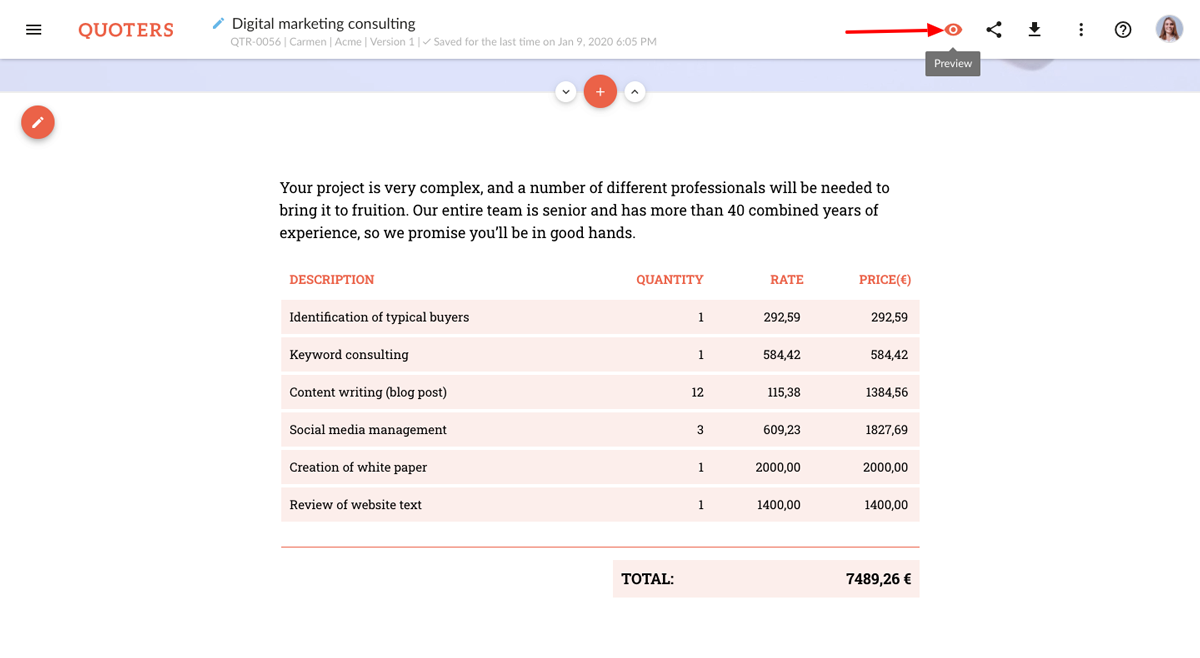Click the red floating edit pencil button
Screen dimensions: 1200x658
pyautogui.click(x=38, y=122)
